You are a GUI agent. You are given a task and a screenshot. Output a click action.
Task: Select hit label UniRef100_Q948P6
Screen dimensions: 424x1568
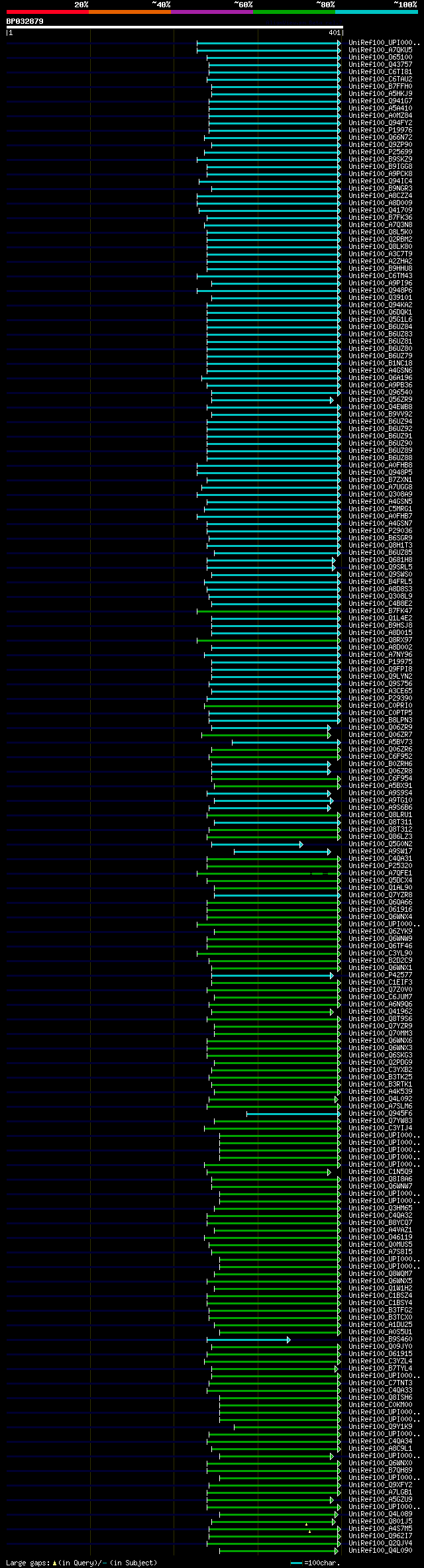(x=380, y=291)
